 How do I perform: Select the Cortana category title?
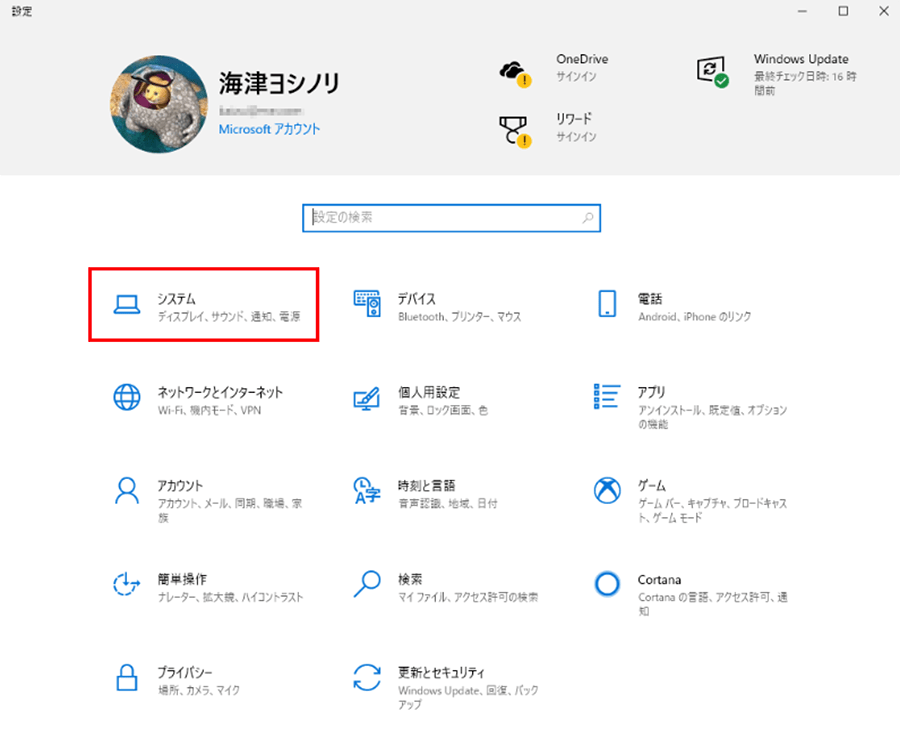[660, 580]
